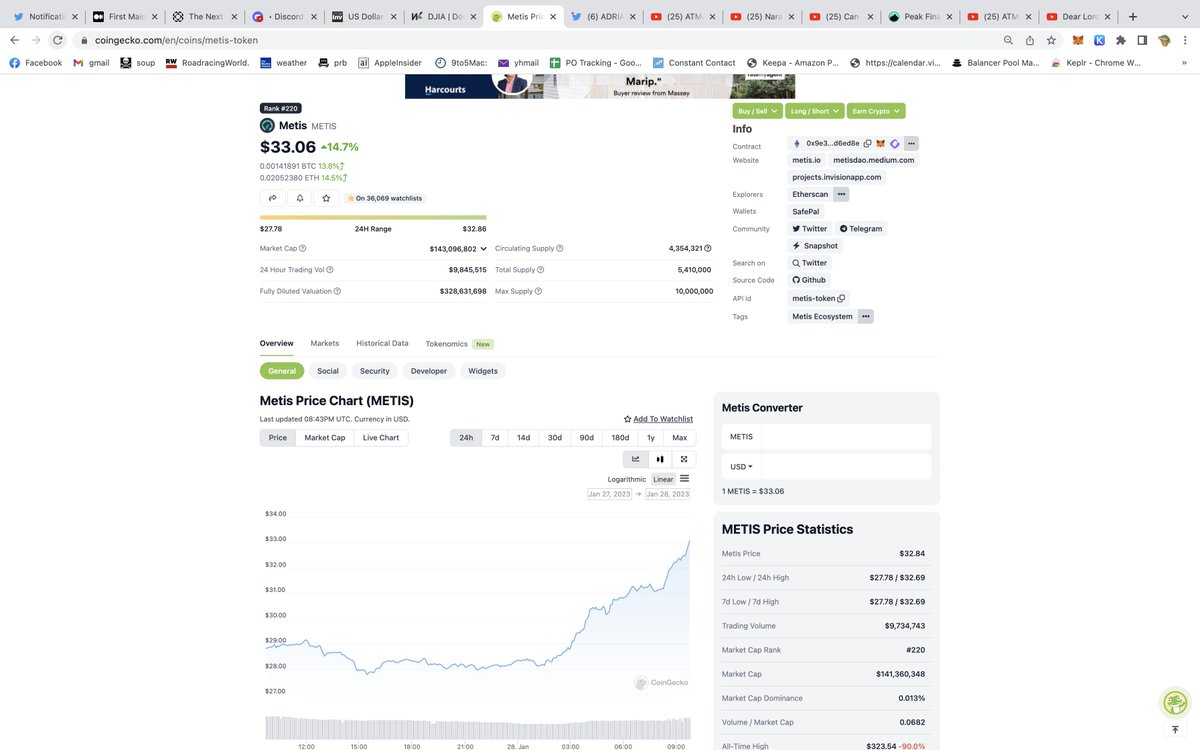Open the metis.io website link
Viewport: 1200px width, 750px height.
click(x=806, y=160)
